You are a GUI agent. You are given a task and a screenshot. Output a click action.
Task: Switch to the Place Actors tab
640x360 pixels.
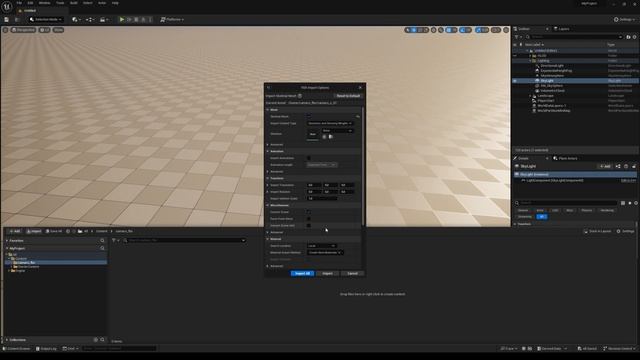(x=565, y=158)
